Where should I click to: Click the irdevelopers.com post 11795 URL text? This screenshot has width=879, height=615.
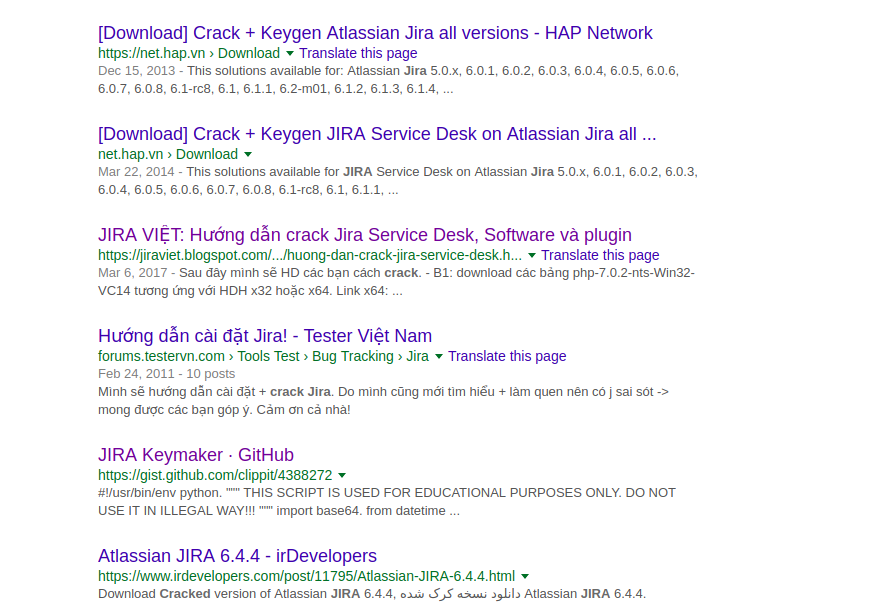pyautogui.click(x=307, y=576)
